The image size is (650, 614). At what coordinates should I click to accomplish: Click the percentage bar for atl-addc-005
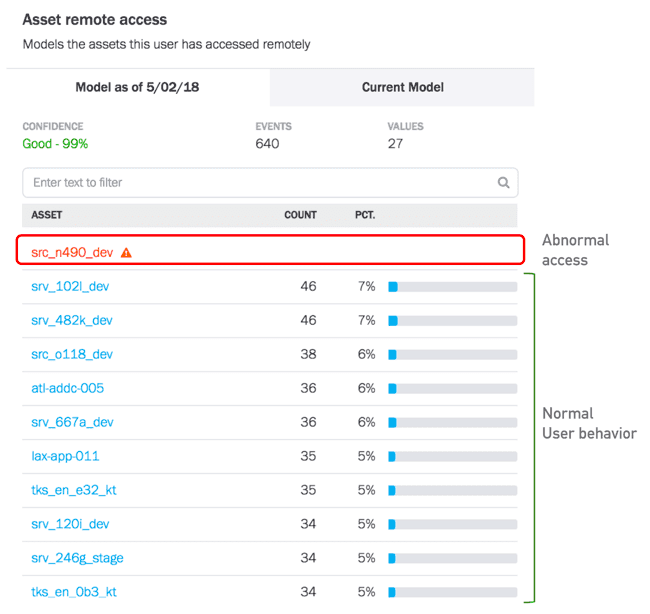coord(453,388)
